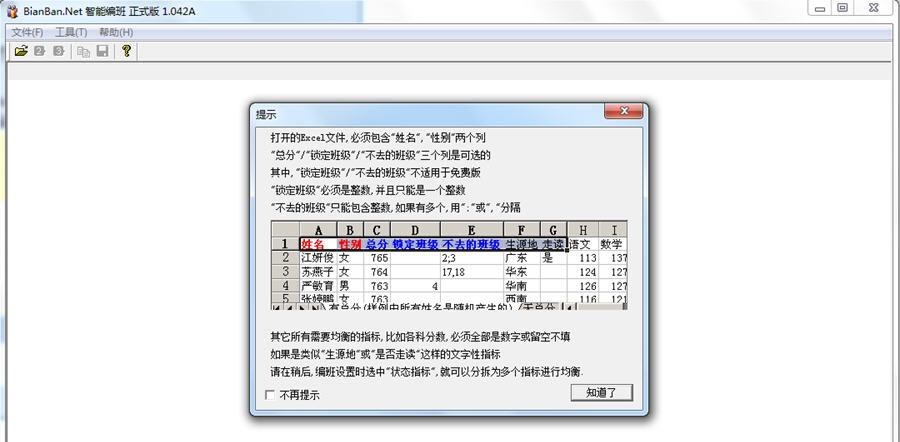Viewport: 900px width, 442px height.
Task: Click the 华东 cell
Action: [x=522, y=272]
